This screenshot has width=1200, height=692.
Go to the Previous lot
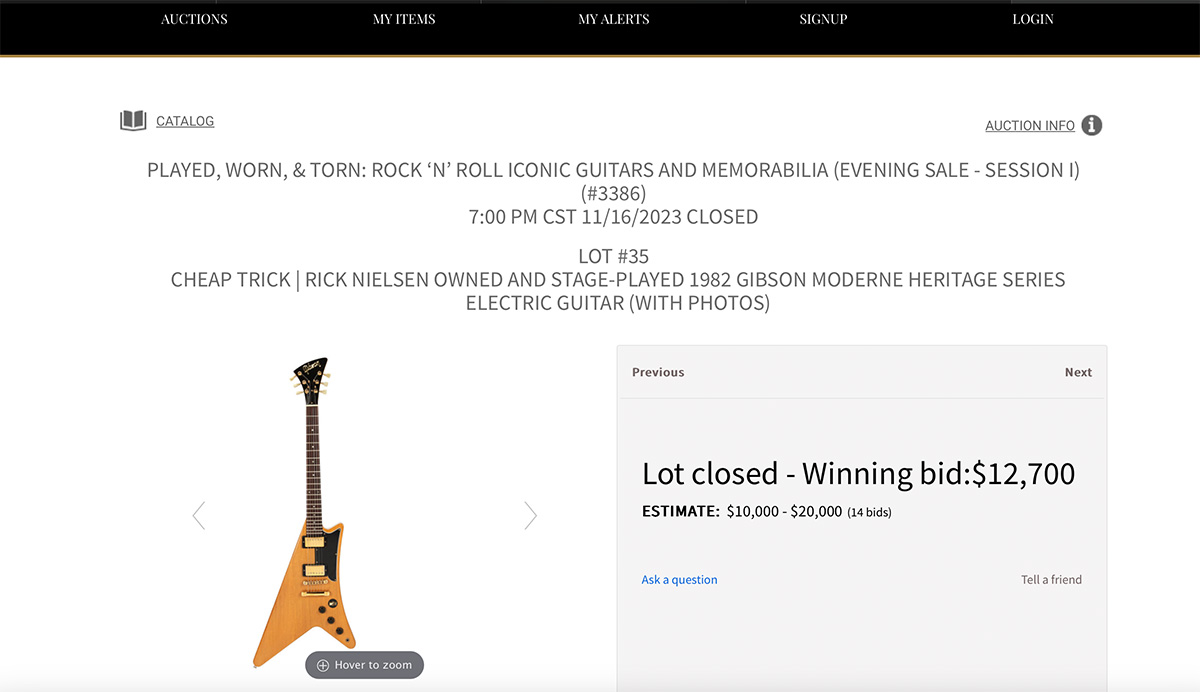tap(658, 372)
